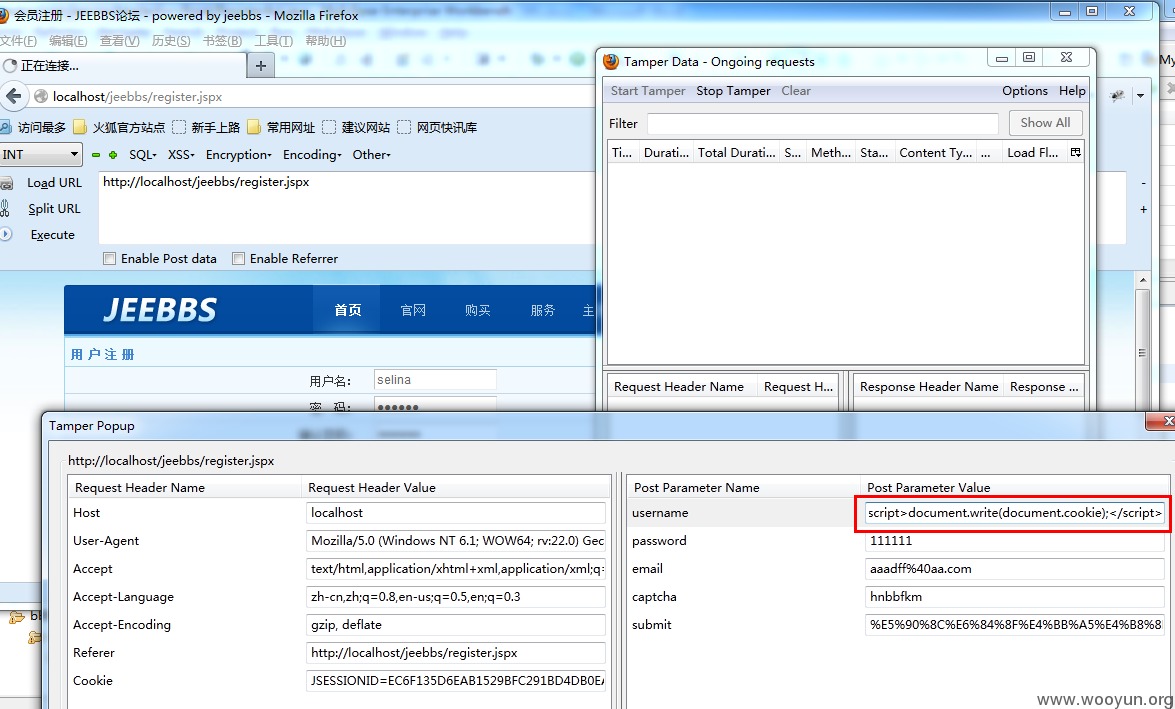Click the 用户名 field containing selina
This screenshot has height=709, width=1175.
pos(435,380)
